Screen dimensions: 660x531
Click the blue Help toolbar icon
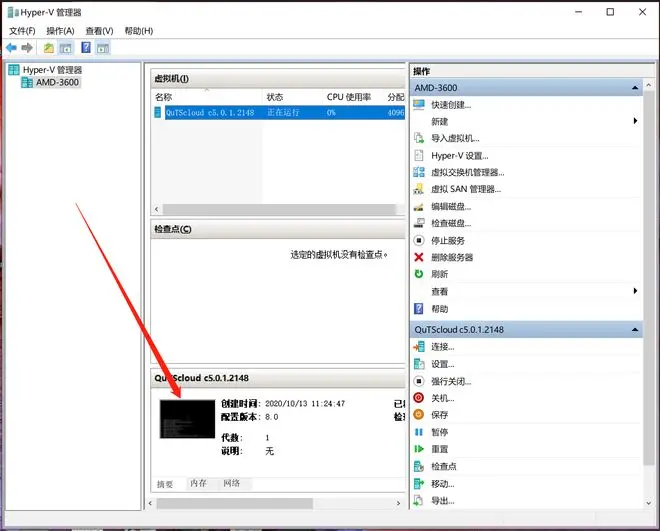coord(86,48)
